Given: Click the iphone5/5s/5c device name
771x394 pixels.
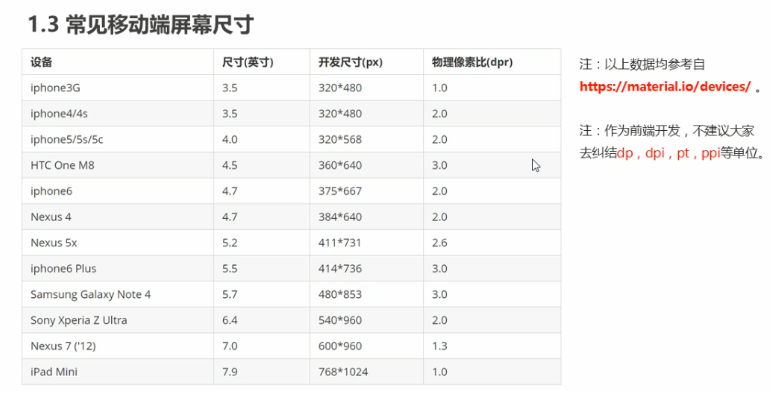Looking at the screenshot, I should pos(67,140).
